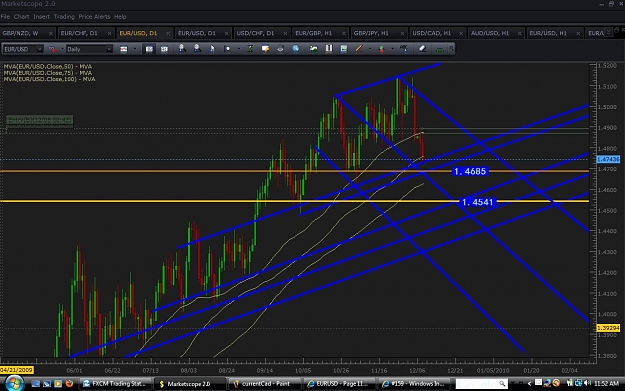The height and width of the screenshot is (391, 625).
Task: Open the Insert menu
Action: click(x=41, y=17)
